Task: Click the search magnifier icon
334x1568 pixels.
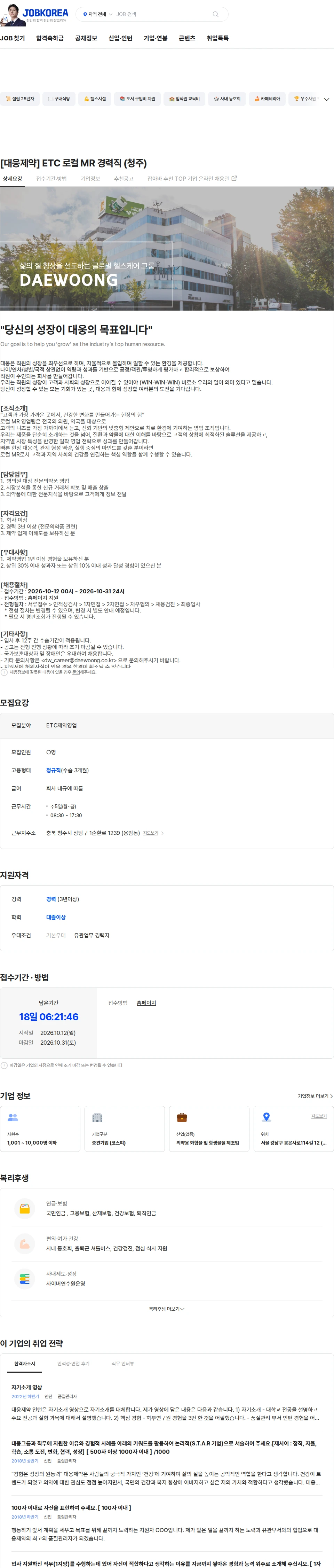Action: point(215,14)
